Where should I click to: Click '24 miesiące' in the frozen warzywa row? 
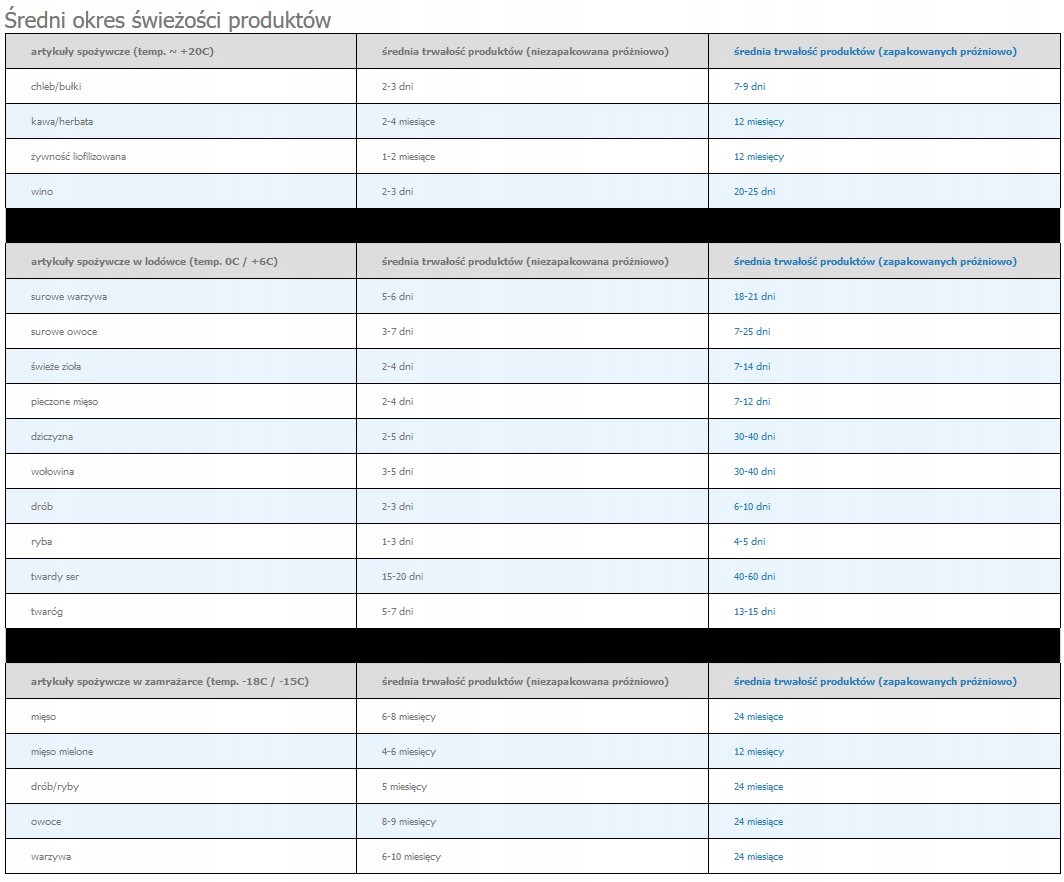pyautogui.click(x=759, y=857)
